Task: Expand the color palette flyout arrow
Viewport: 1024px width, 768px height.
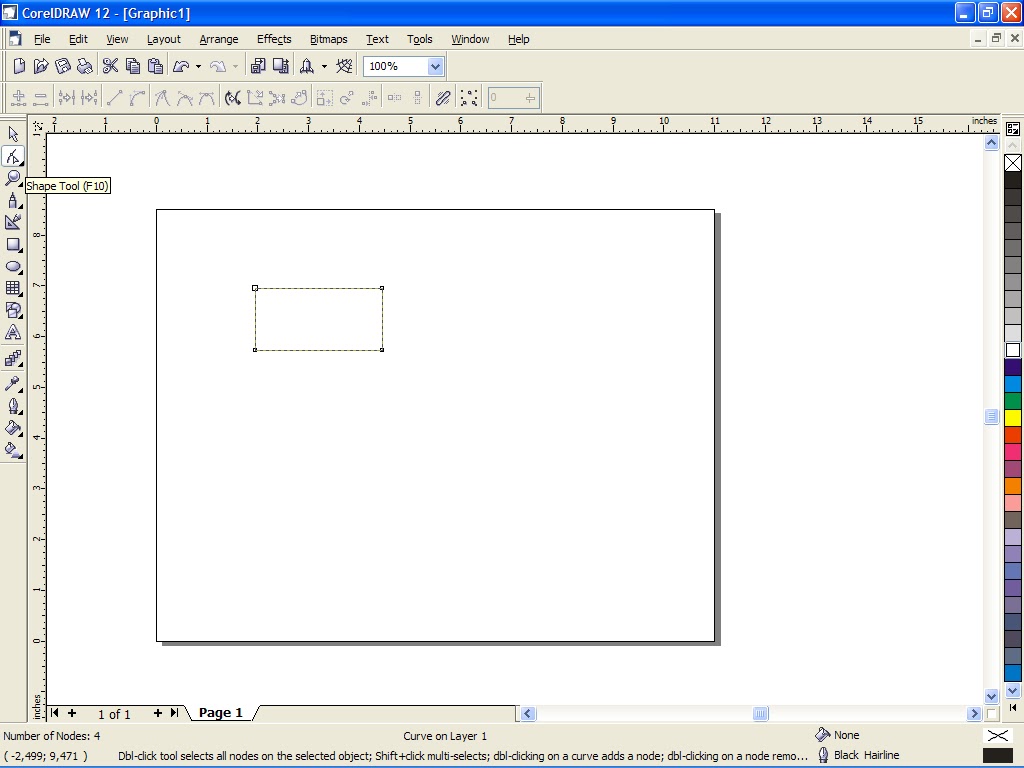Action: (1013, 707)
